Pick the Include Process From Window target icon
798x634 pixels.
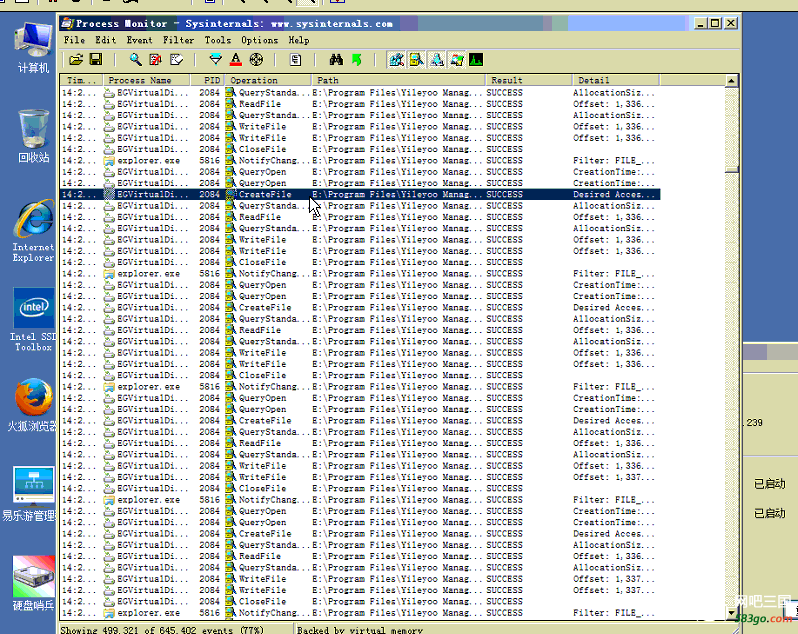256,60
